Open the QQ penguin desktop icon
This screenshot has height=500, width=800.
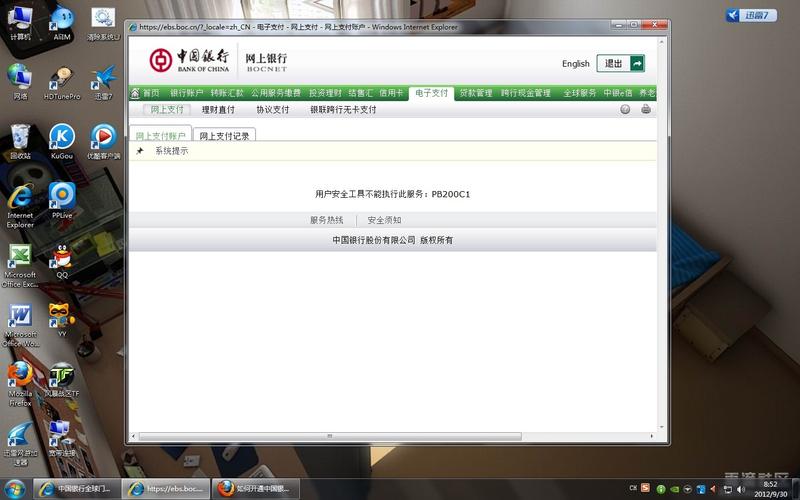point(62,261)
